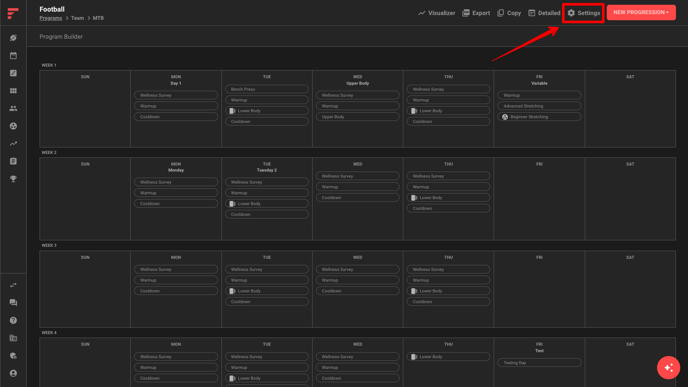
Task: Open the shield admin icon in the sidebar
Action: (13, 355)
